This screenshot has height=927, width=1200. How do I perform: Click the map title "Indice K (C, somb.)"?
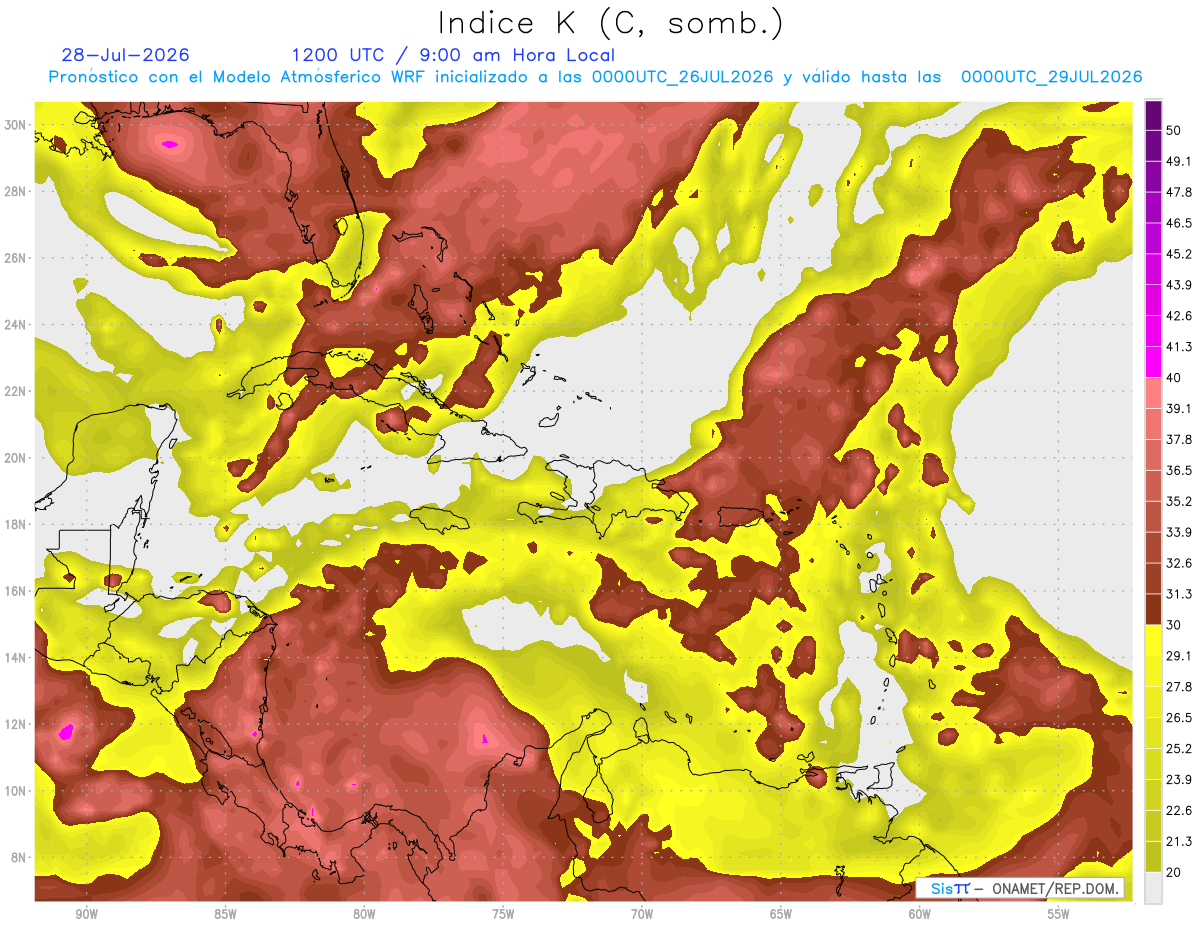click(611, 23)
